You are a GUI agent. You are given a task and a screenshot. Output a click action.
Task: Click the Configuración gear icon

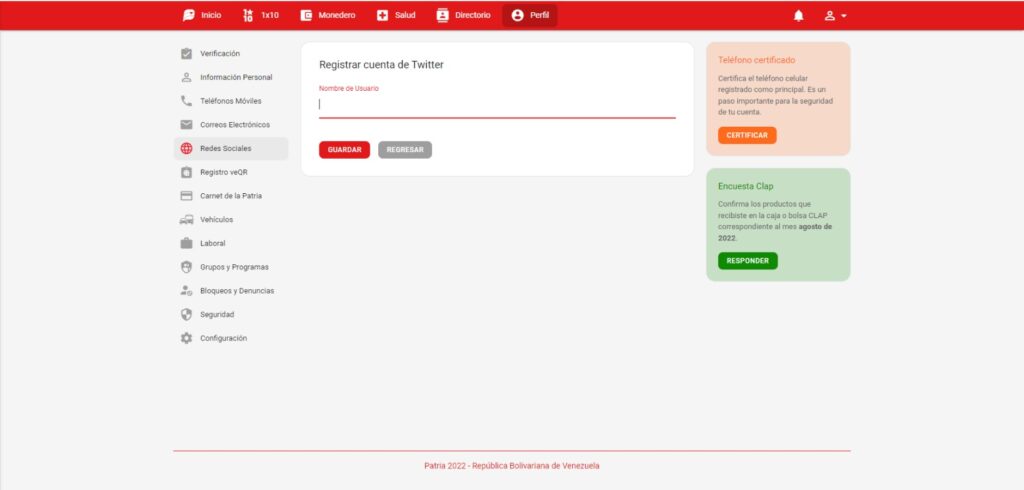pyautogui.click(x=186, y=338)
